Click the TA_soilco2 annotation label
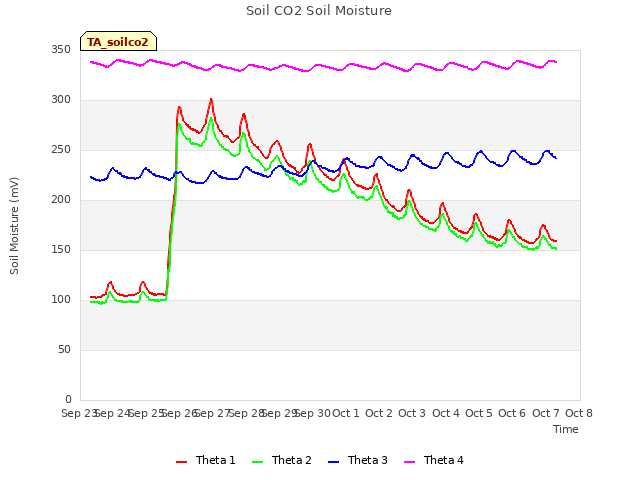640x480 pixels. click(x=118, y=41)
